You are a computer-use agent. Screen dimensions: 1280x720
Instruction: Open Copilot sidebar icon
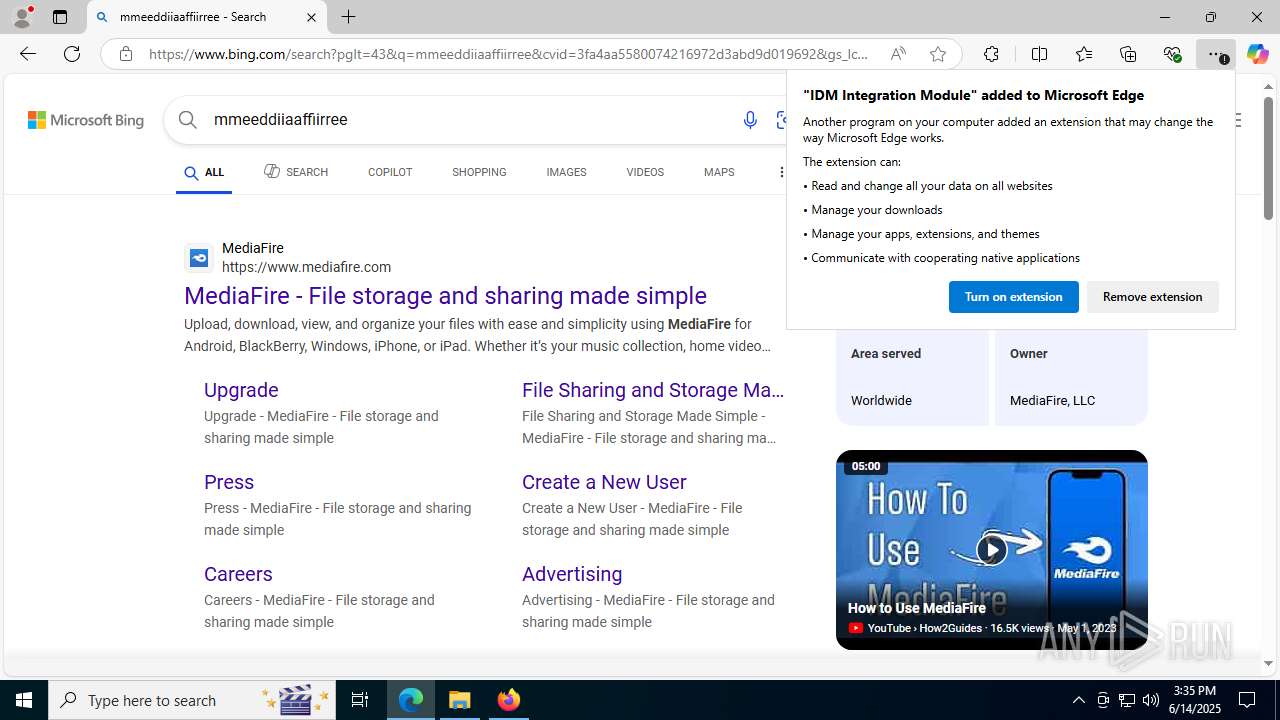[1257, 54]
